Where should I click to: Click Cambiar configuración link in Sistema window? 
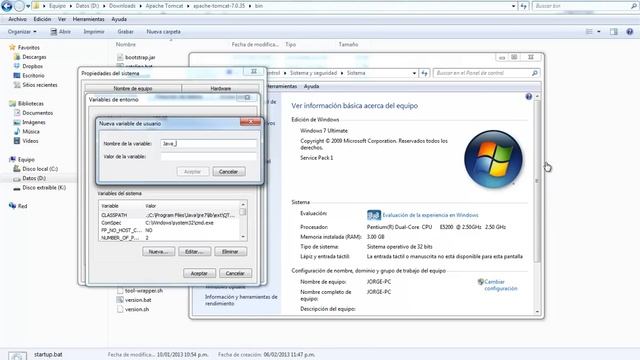point(500,285)
